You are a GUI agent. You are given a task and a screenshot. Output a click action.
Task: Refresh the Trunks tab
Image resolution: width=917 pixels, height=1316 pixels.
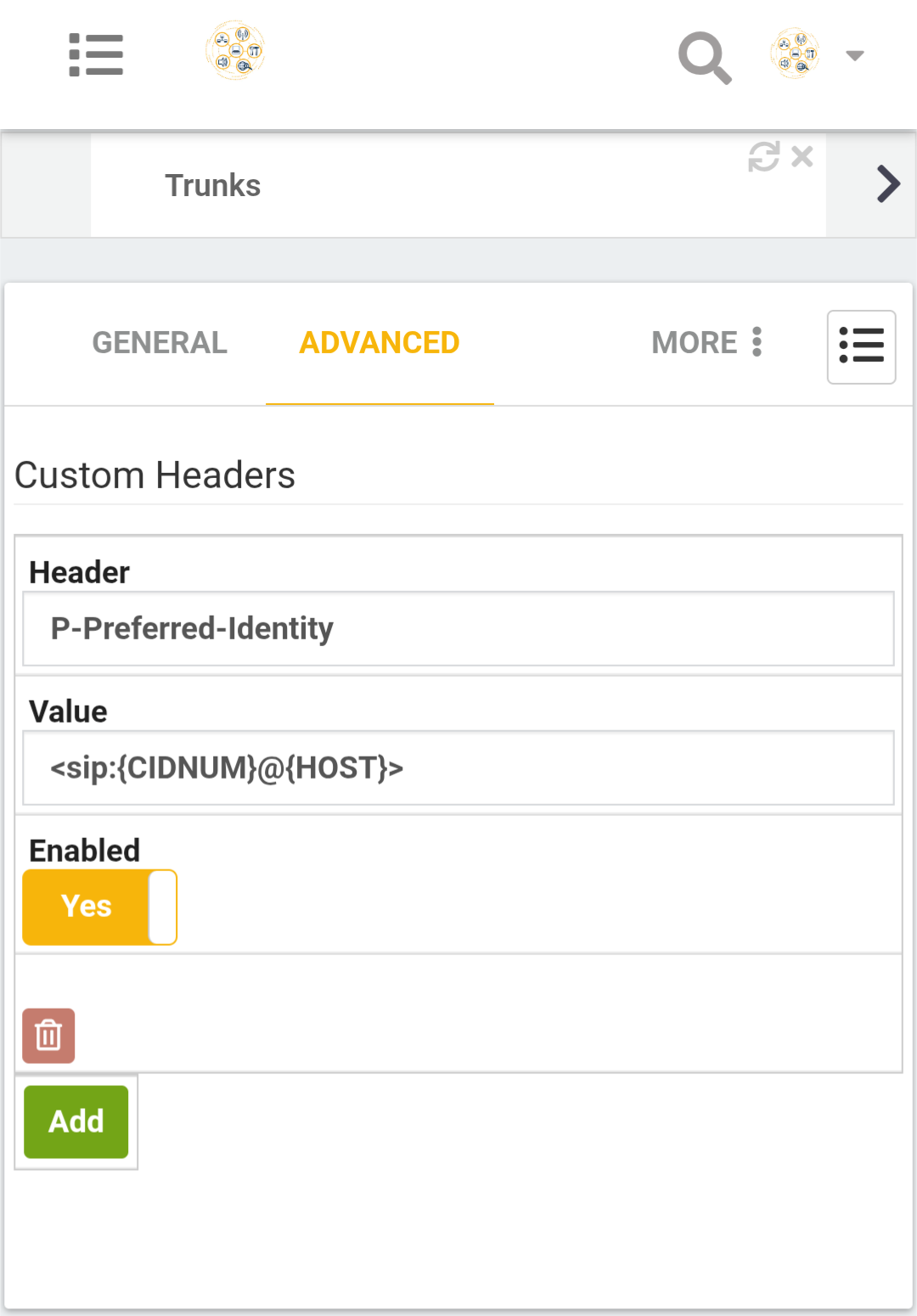coord(763,157)
